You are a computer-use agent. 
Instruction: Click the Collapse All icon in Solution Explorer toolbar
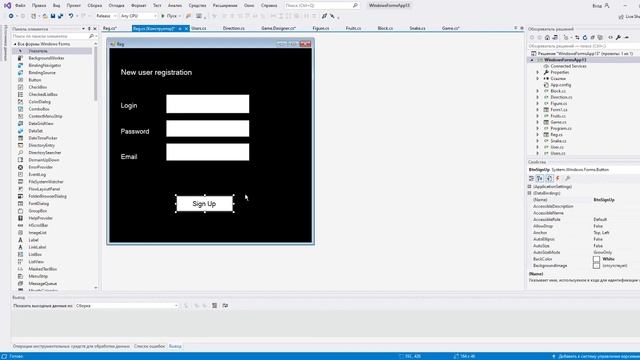tap(593, 38)
